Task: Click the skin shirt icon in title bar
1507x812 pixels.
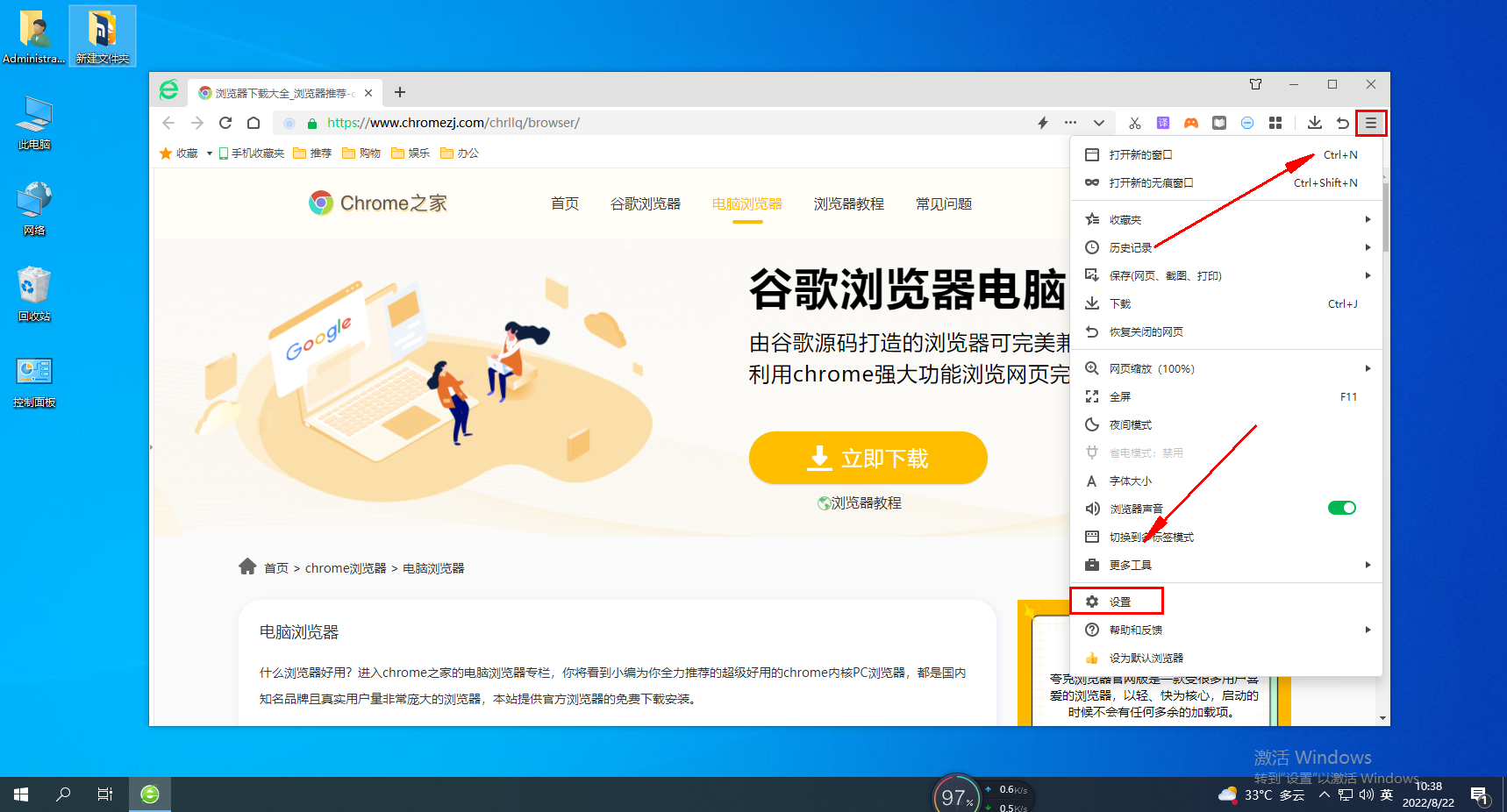Action: (1255, 84)
